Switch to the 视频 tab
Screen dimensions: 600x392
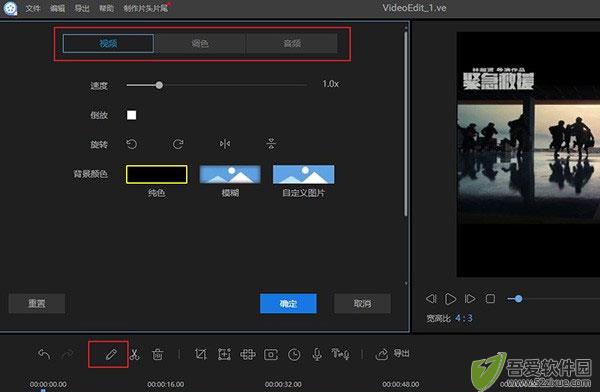[108, 43]
